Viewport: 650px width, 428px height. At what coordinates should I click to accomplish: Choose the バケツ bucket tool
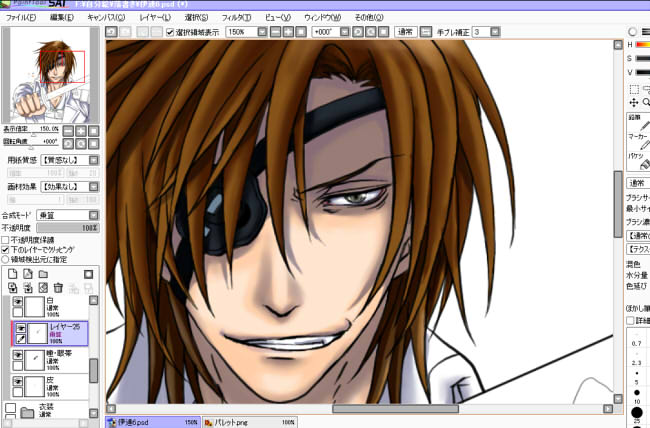[x=638, y=161]
